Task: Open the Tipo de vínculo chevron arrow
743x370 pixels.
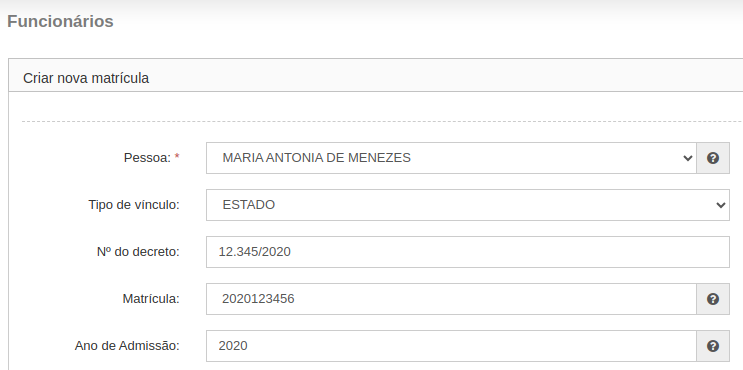Action: pos(721,205)
